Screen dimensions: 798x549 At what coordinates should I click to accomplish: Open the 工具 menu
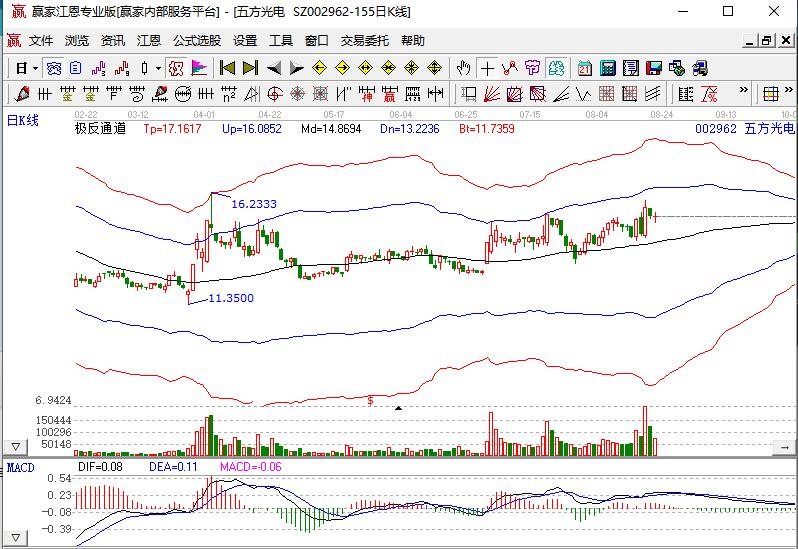pyautogui.click(x=280, y=41)
